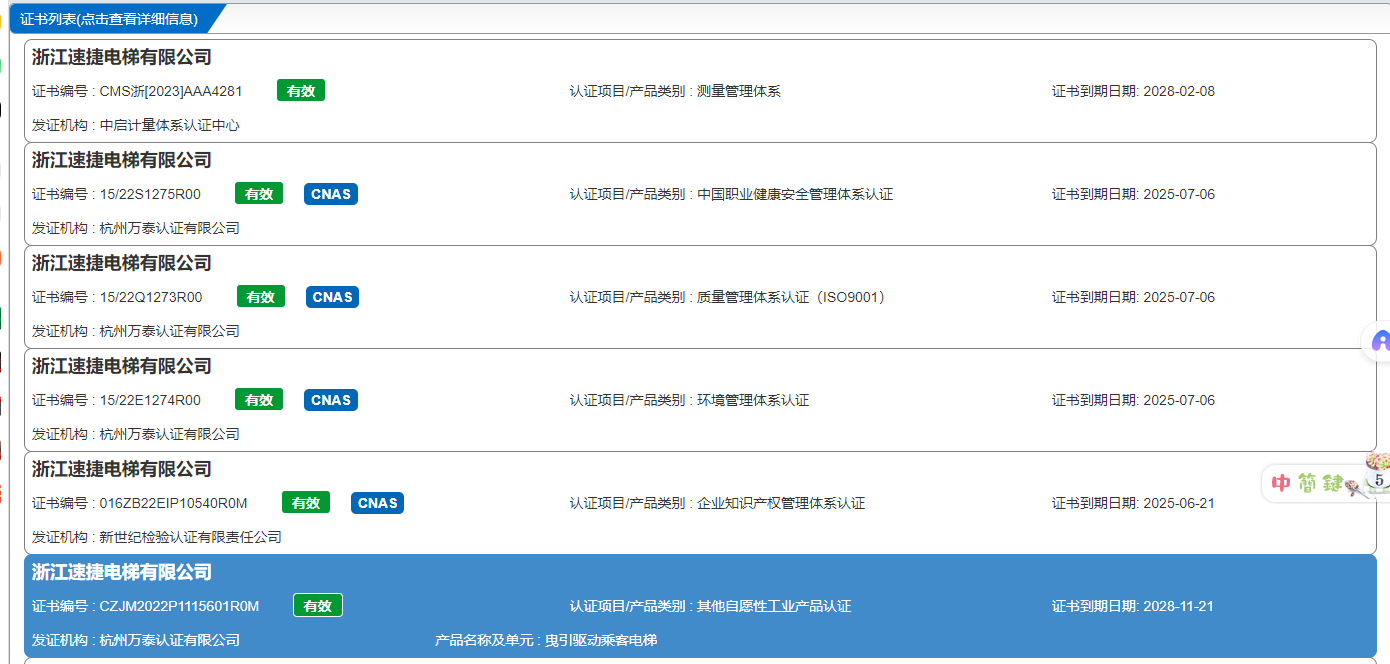
Task: Click the 其他自愿性工业产品认证 category text
Action: coord(774,606)
